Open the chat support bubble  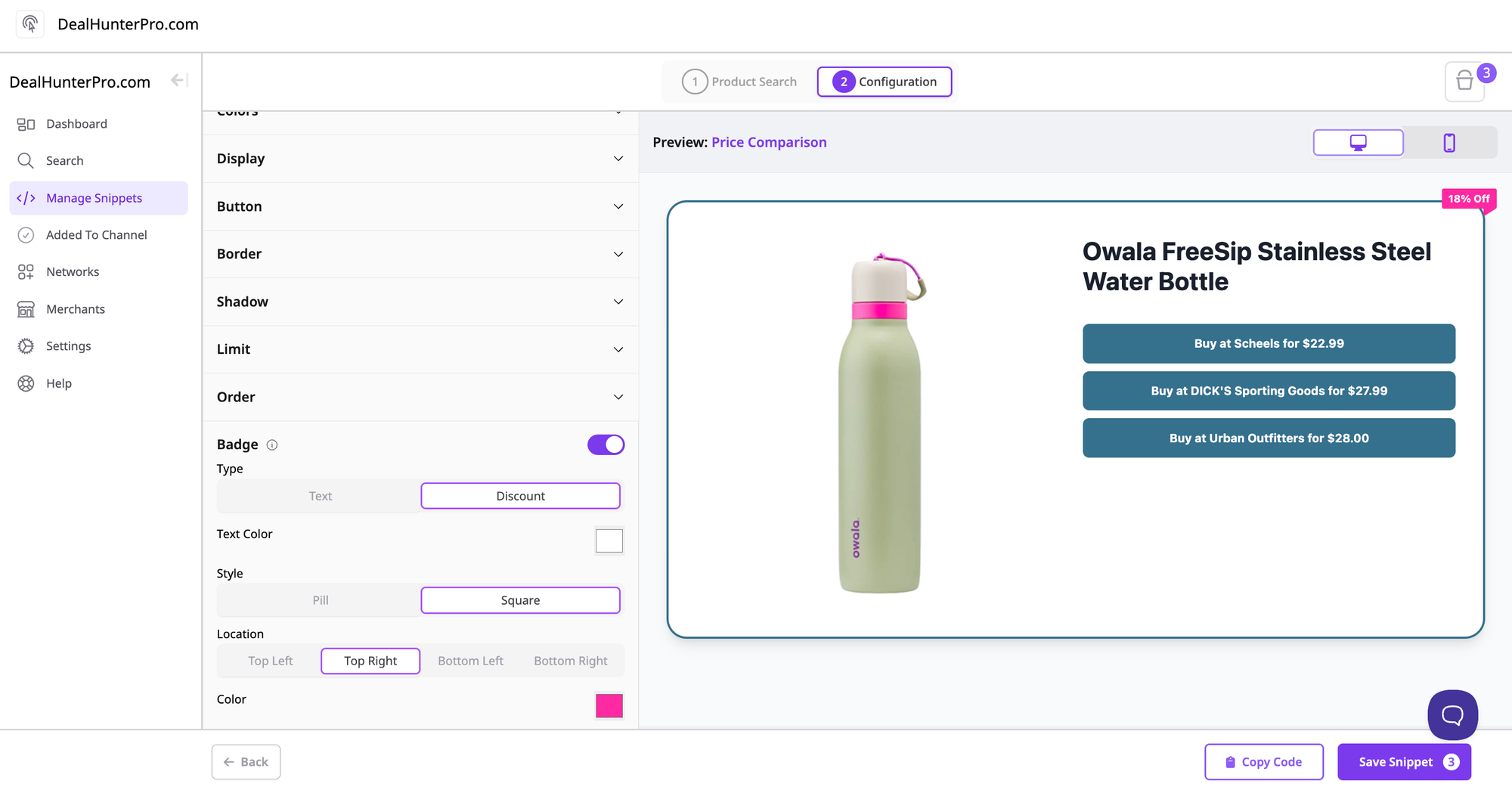coord(1452,714)
